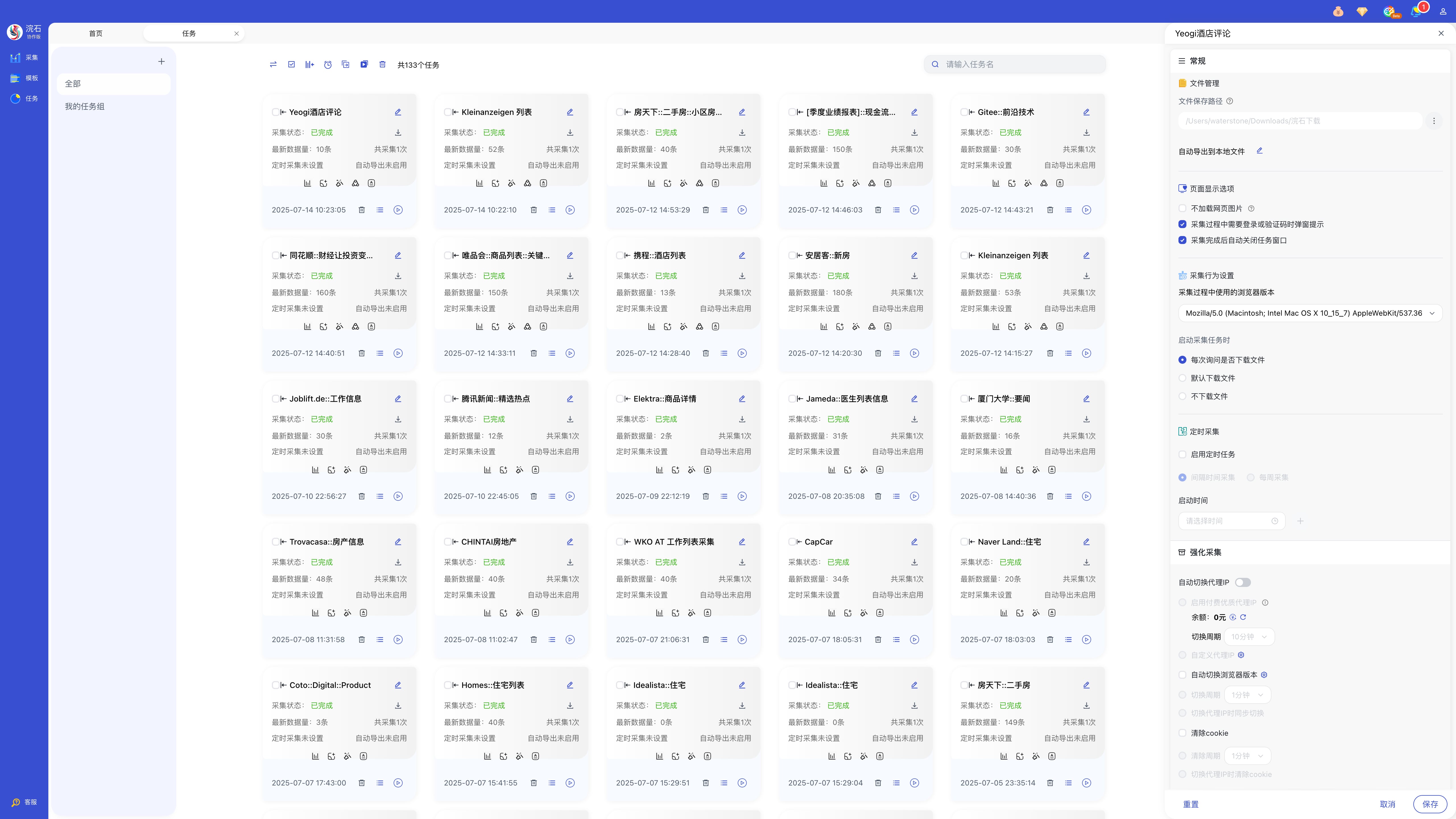Select the 默认下载文件 radio option
Image resolution: width=1456 pixels, height=819 pixels.
[x=1182, y=378]
